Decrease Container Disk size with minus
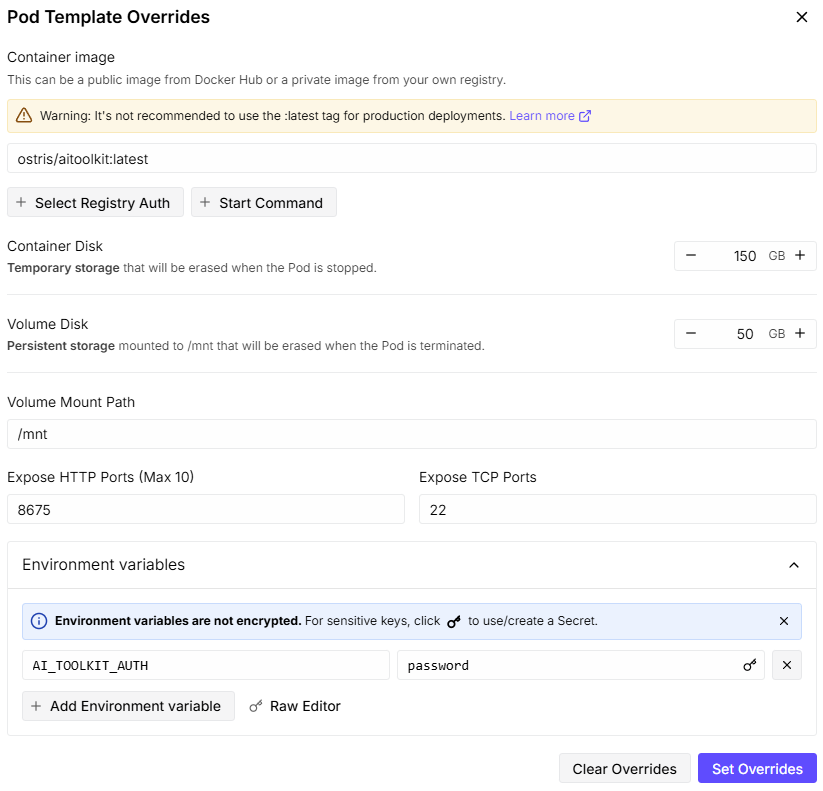 (691, 256)
